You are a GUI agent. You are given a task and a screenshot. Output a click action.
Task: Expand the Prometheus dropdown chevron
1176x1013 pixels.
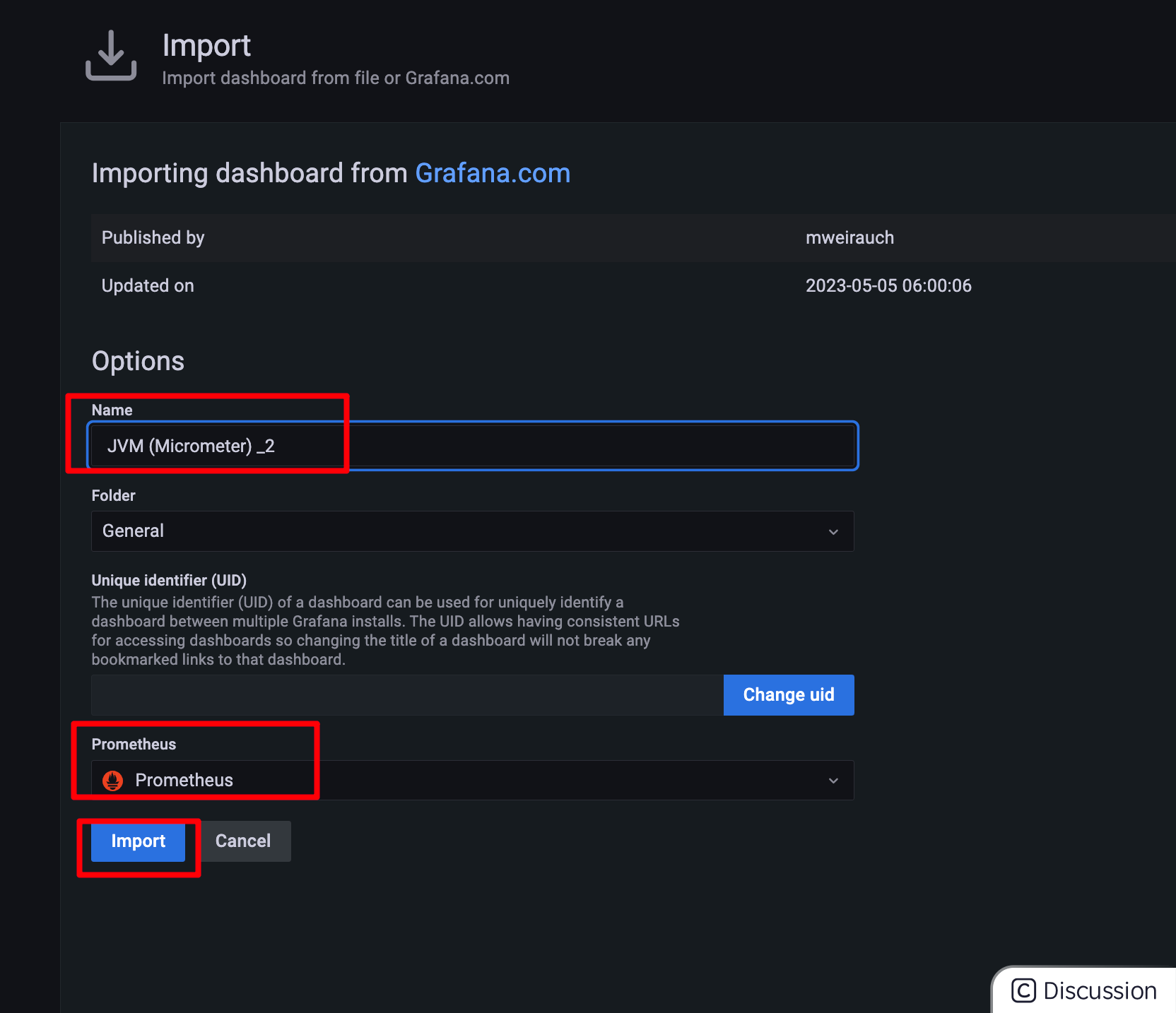point(833,781)
